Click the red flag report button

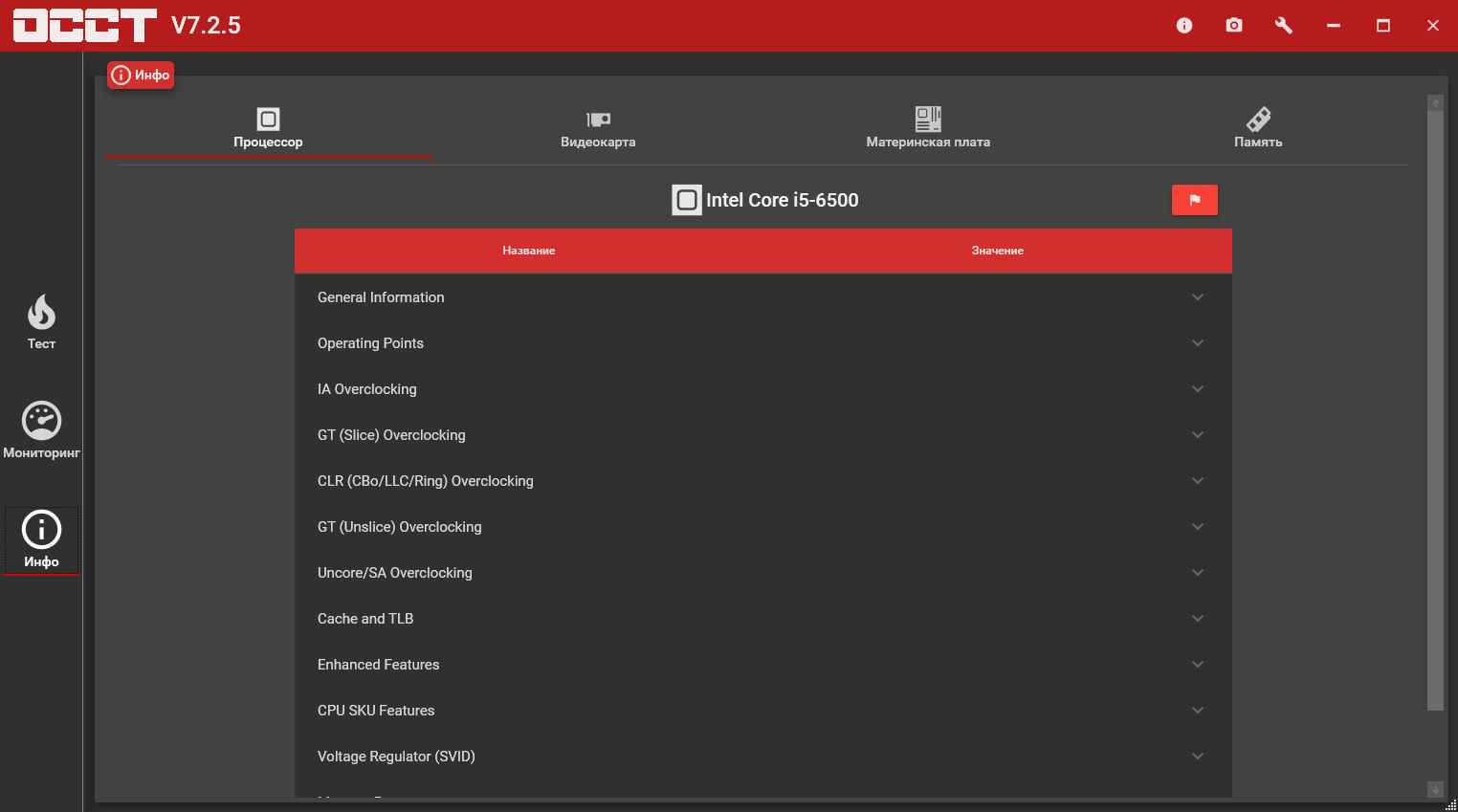(x=1195, y=200)
